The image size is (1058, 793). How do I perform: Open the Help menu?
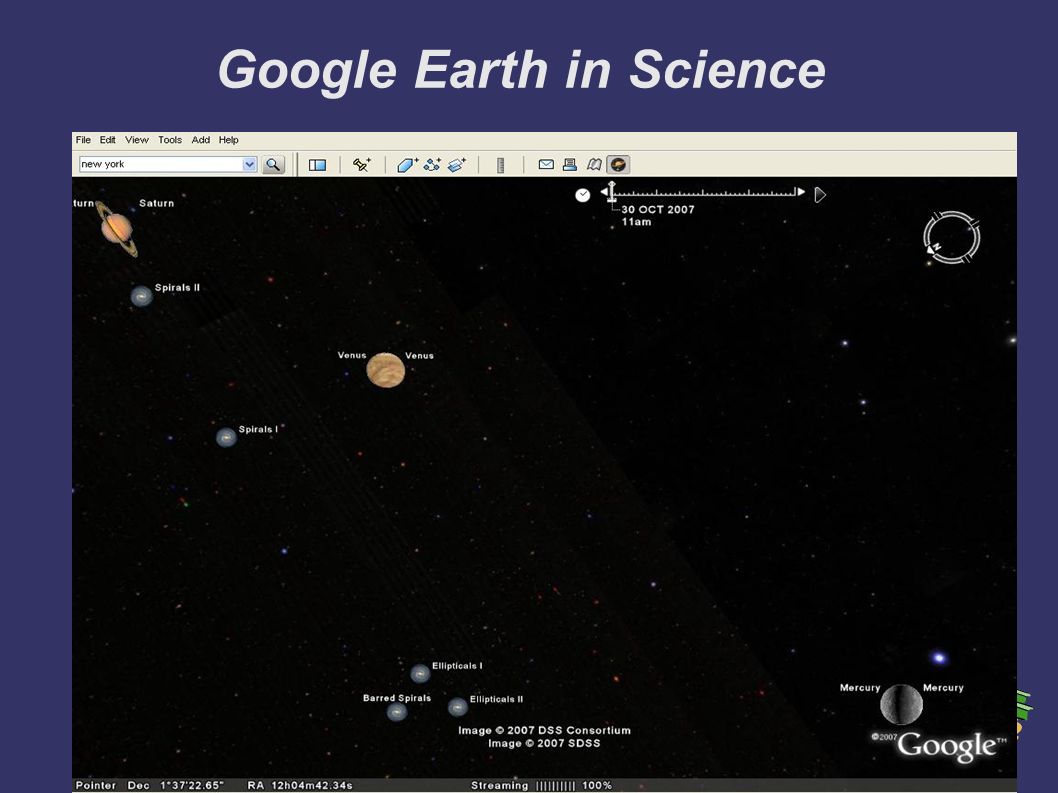click(228, 140)
